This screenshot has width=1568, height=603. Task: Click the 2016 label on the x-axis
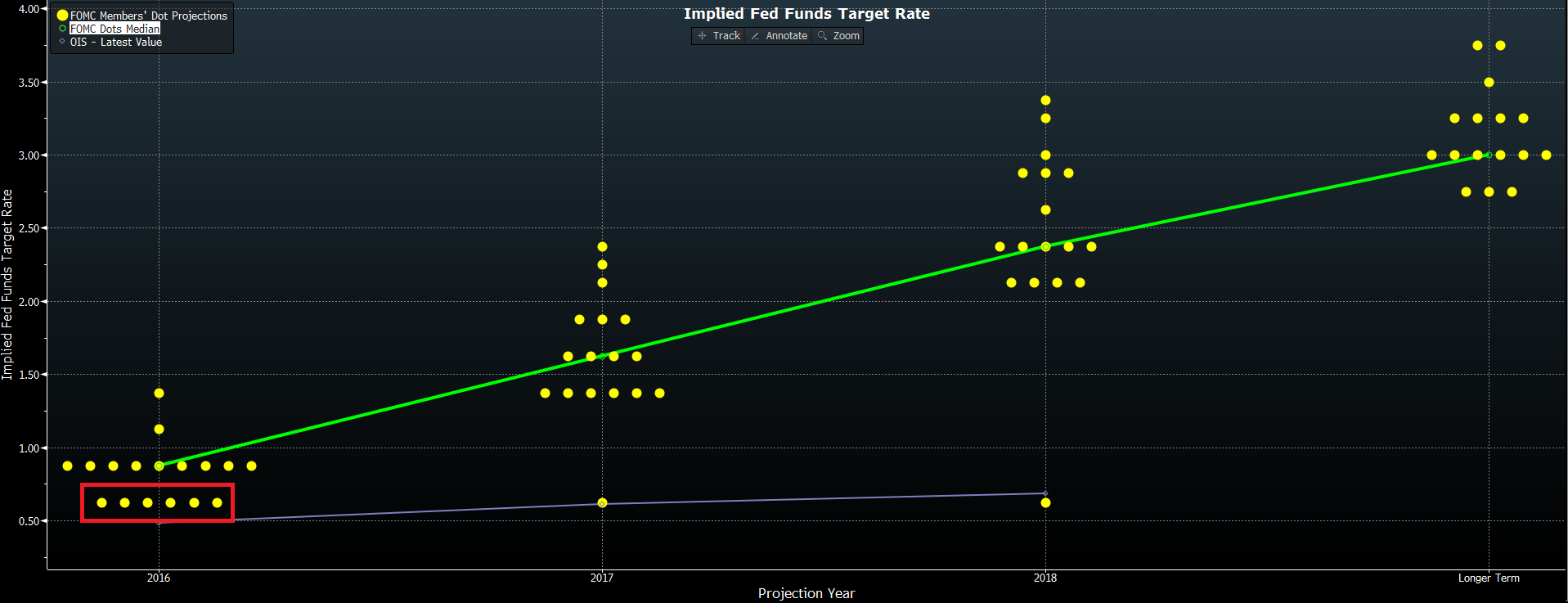159,578
